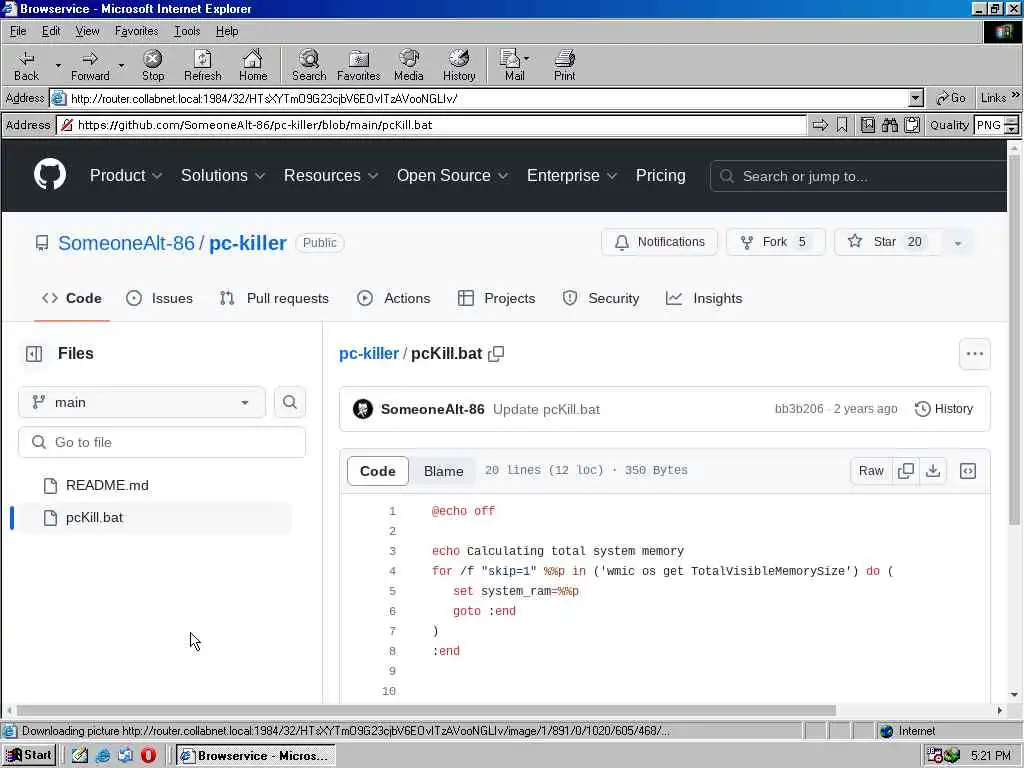Click the Notifications button
Image resolution: width=1024 pixels, height=768 pixels.
pos(659,242)
